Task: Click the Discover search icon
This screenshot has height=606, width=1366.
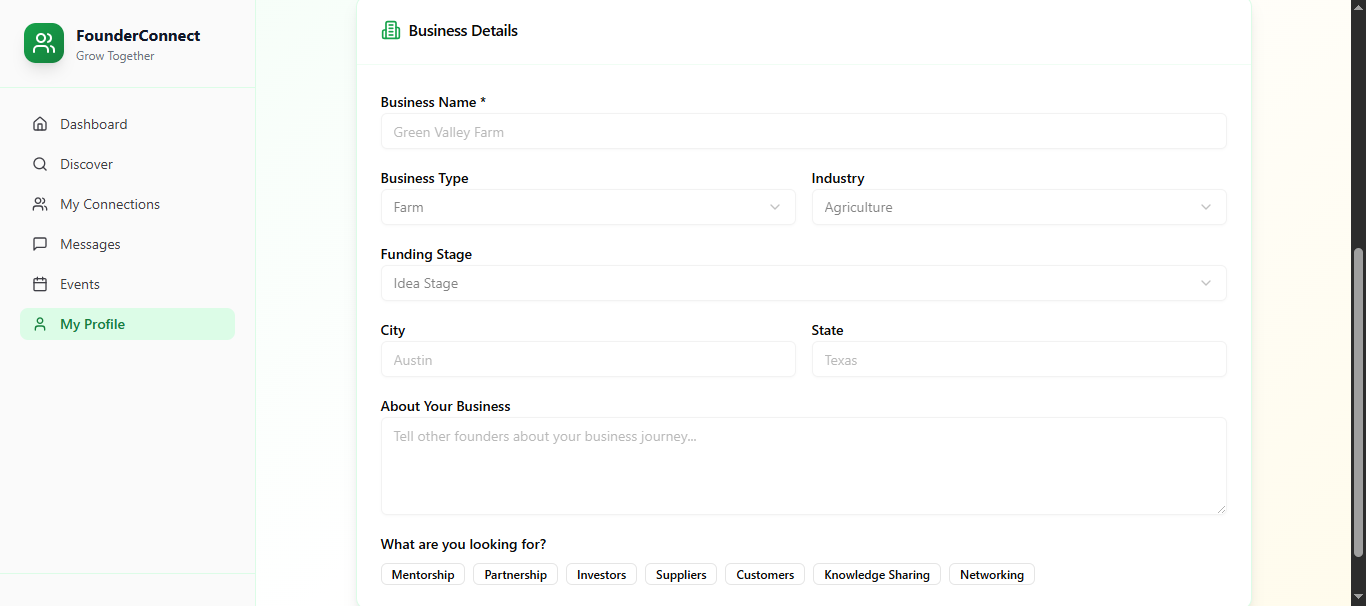Action: [40, 164]
